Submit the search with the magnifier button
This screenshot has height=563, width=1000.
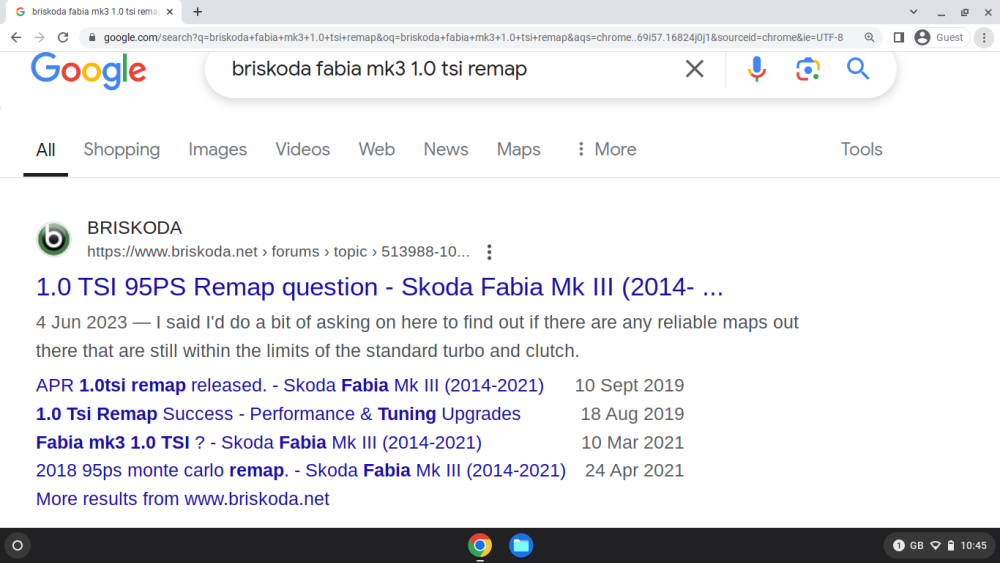(858, 68)
